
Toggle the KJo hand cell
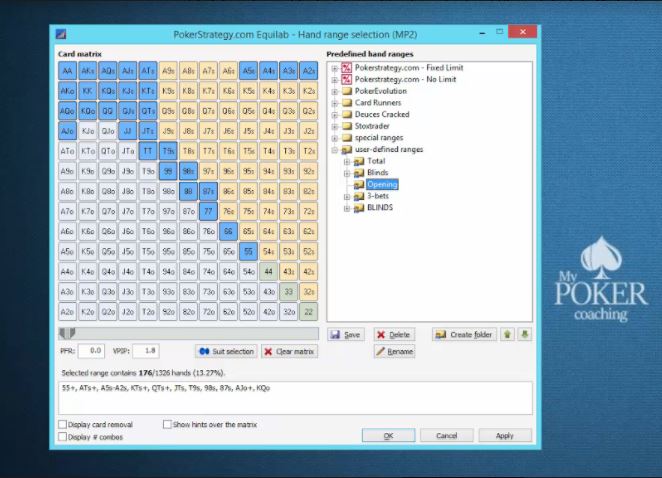click(87, 131)
